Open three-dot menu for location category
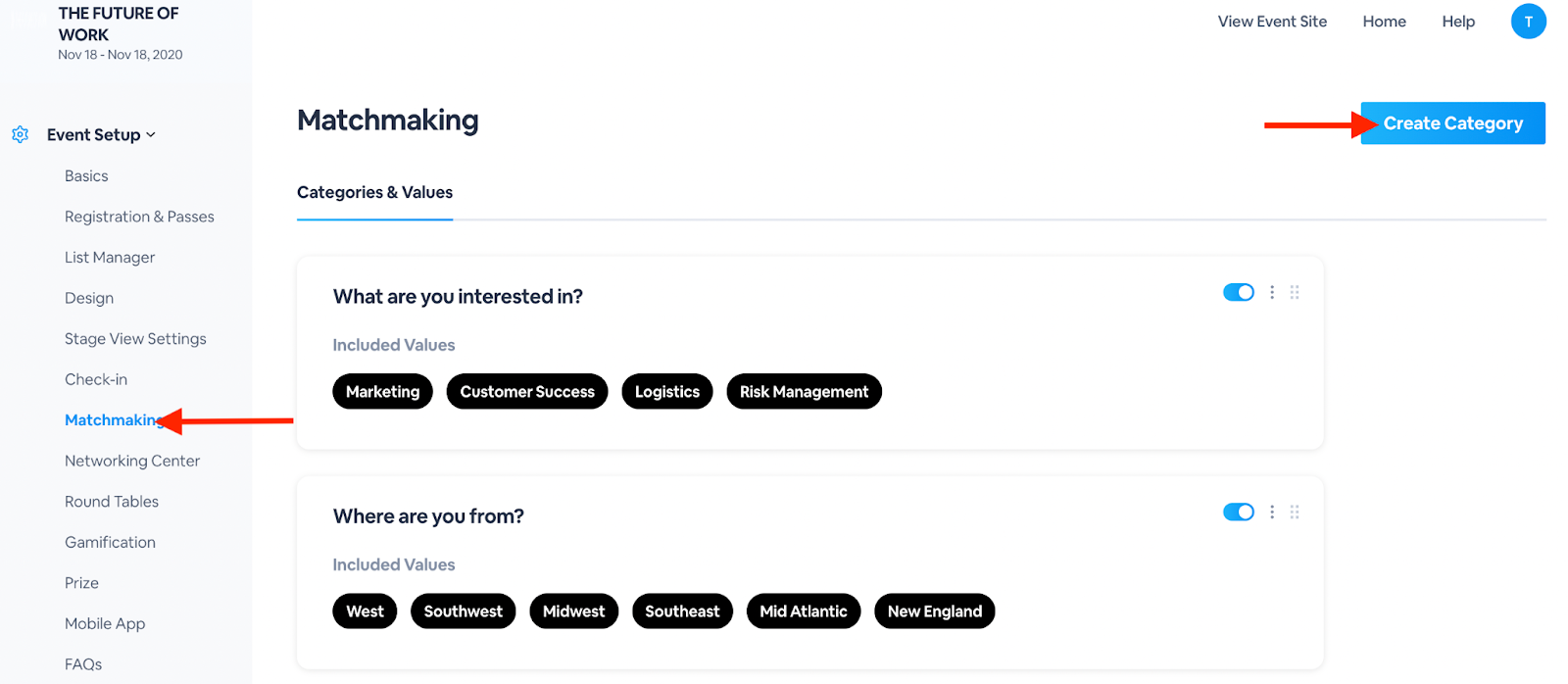The image size is (1568, 684). point(1272,512)
